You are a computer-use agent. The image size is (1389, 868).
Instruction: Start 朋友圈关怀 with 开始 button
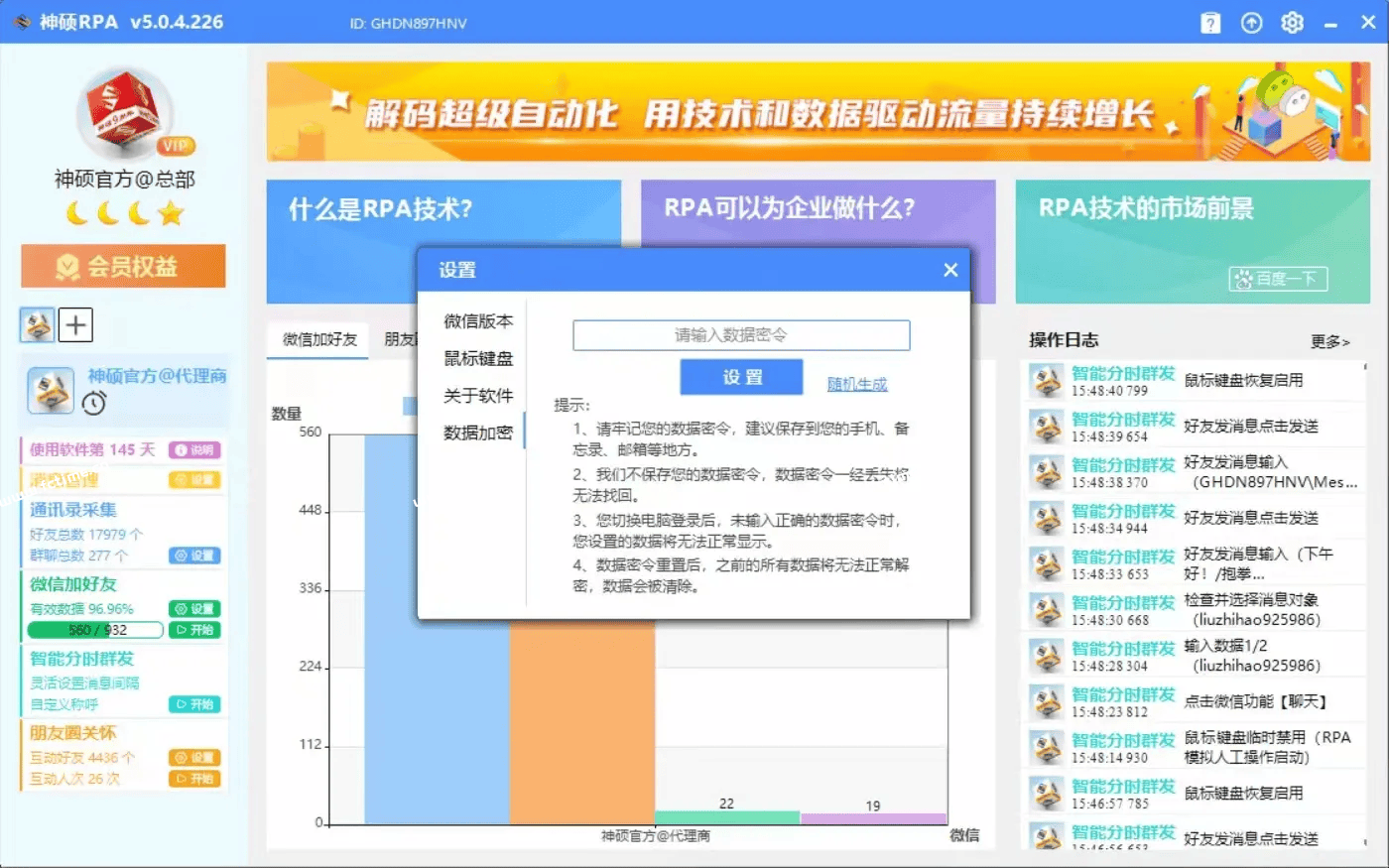pos(194,779)
